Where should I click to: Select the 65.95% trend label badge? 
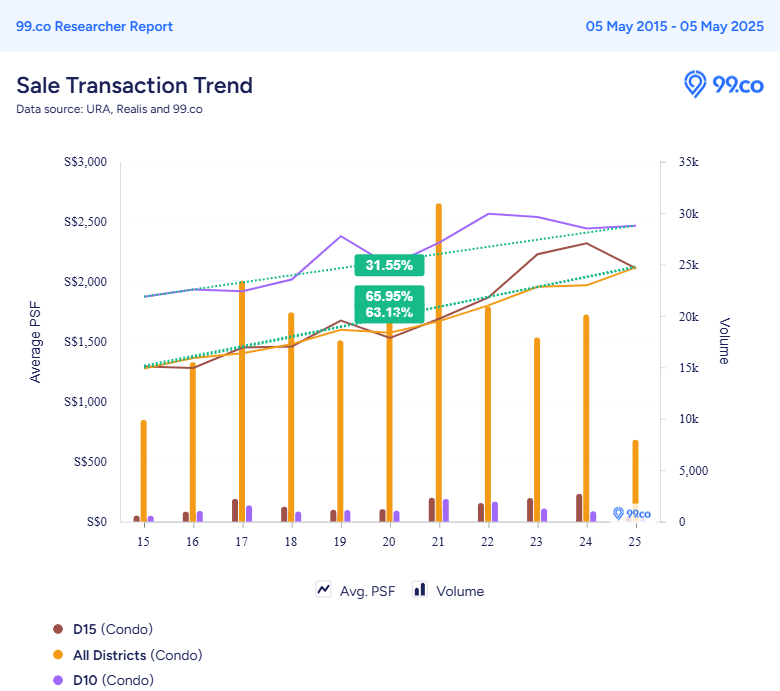pyautogui.click(x=390, y=296)
